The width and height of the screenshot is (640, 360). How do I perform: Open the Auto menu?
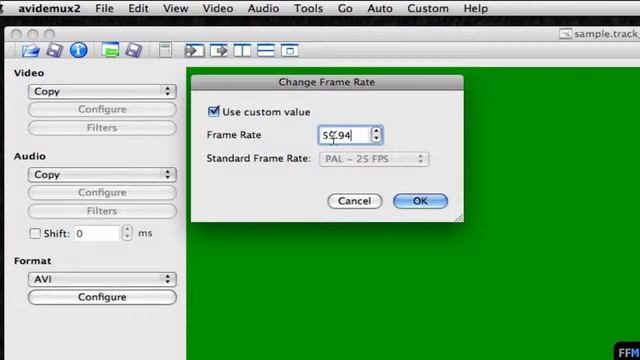click(x=380, y=8)
